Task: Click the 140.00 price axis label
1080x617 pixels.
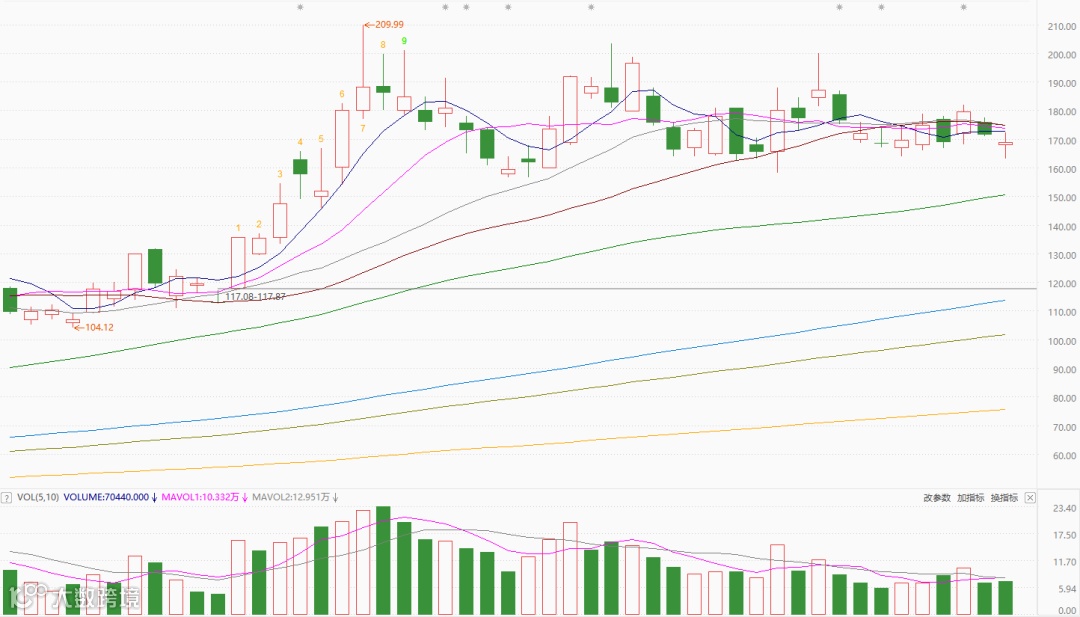Action: coord(1061,227)
